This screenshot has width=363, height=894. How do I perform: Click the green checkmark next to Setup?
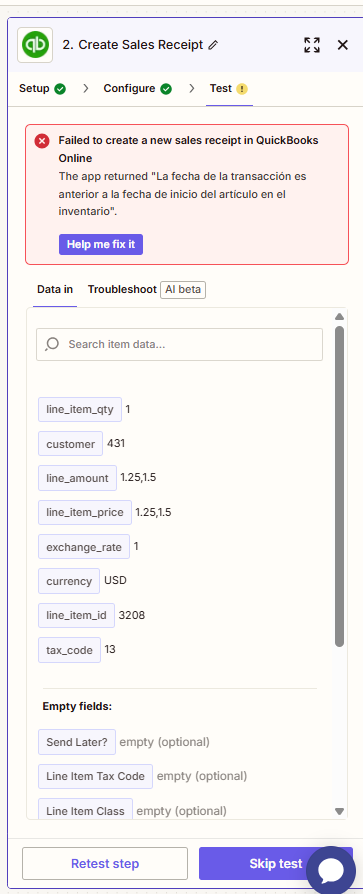pyautogui.click(x=60, y=89)
